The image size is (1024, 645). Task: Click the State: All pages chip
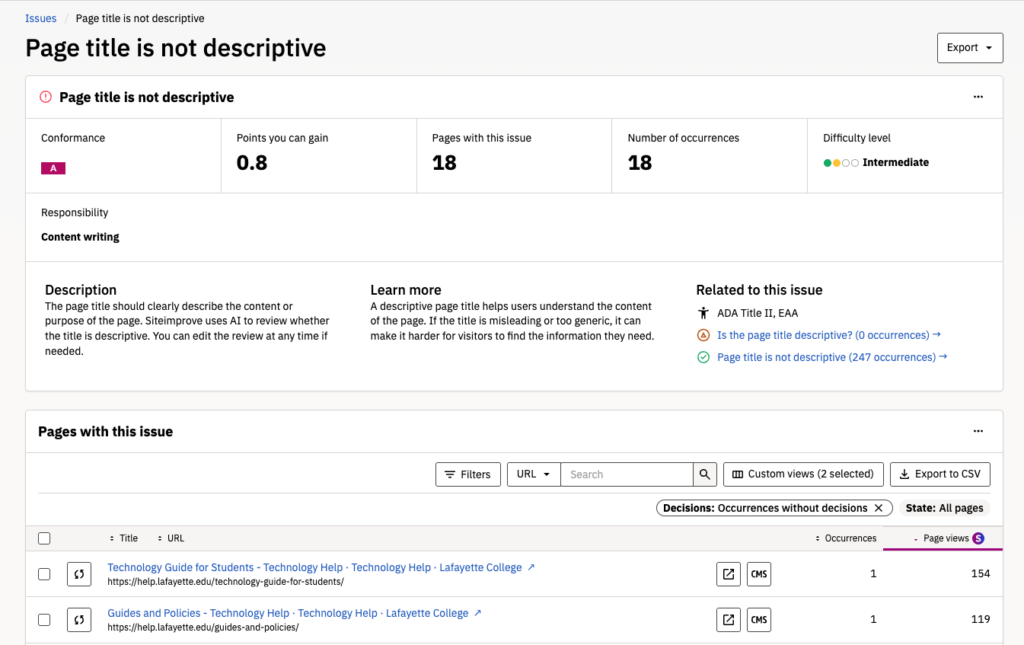point(944,508)
